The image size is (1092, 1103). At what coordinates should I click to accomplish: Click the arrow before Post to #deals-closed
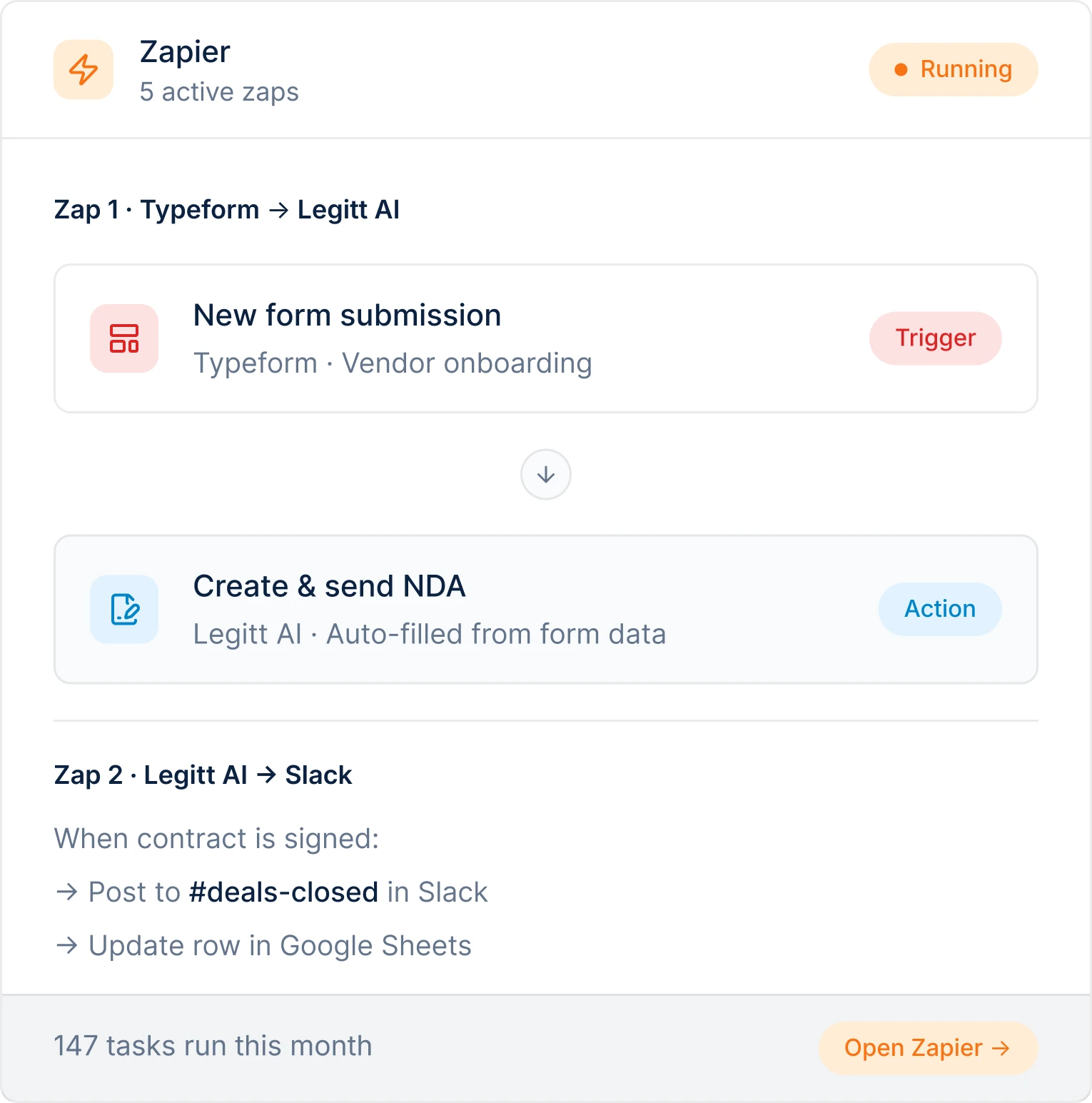point(66,892)
